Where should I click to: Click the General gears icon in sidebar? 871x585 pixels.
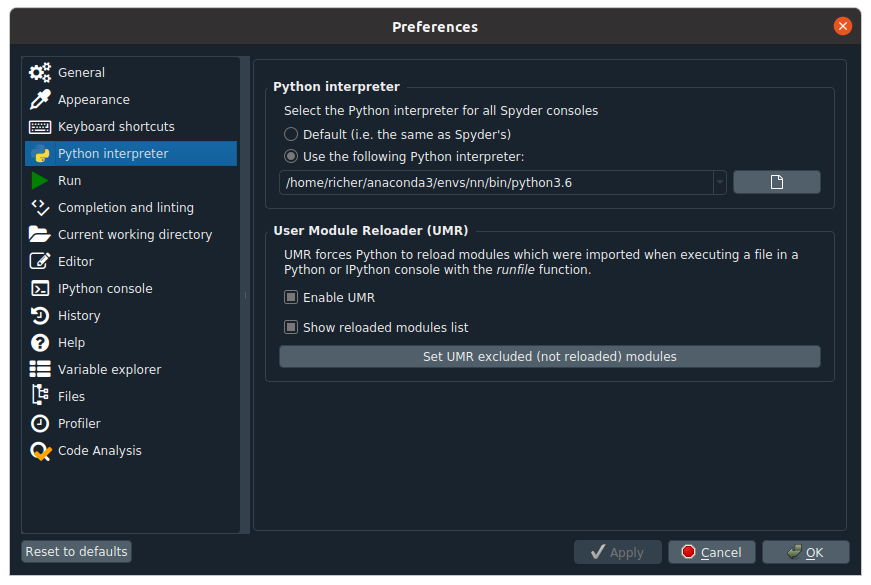[40, 73]
